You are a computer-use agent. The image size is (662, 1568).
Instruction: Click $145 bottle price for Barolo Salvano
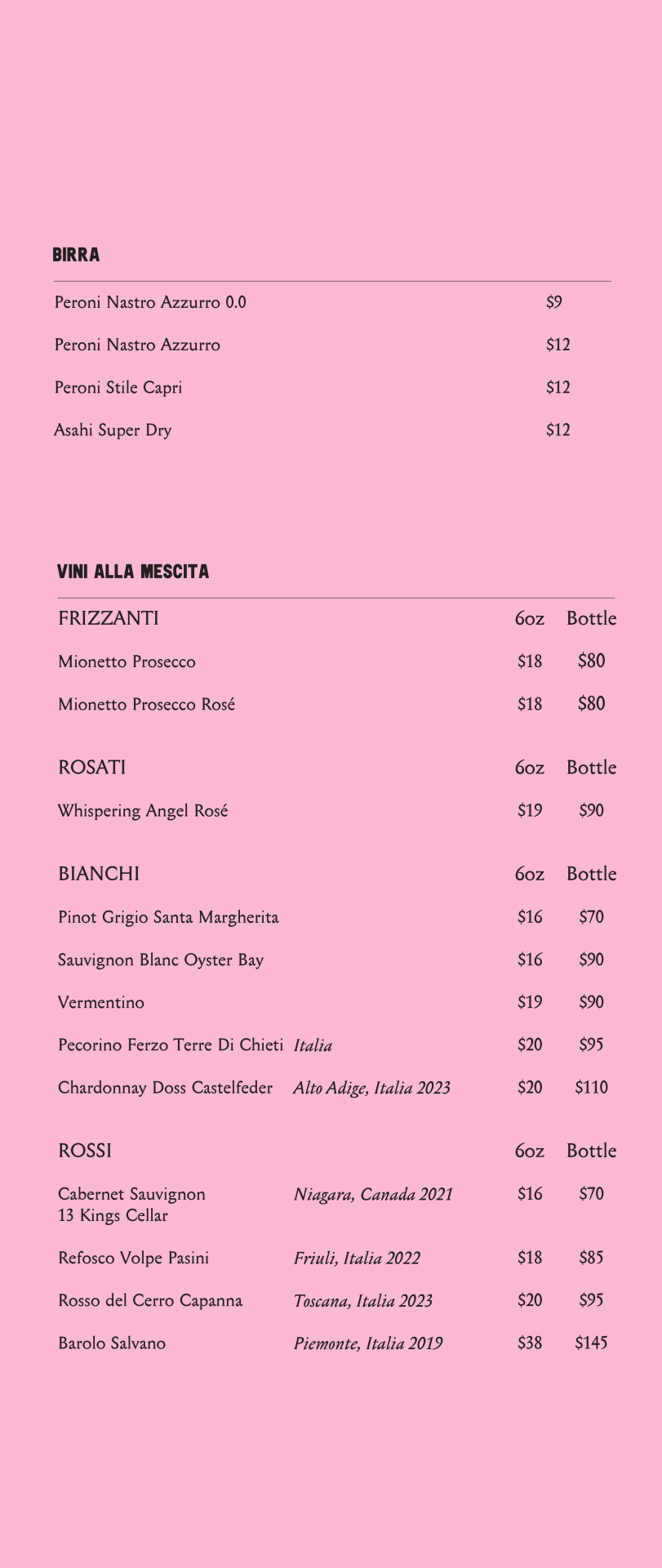pyautogui.click(x=591, y=1343)
